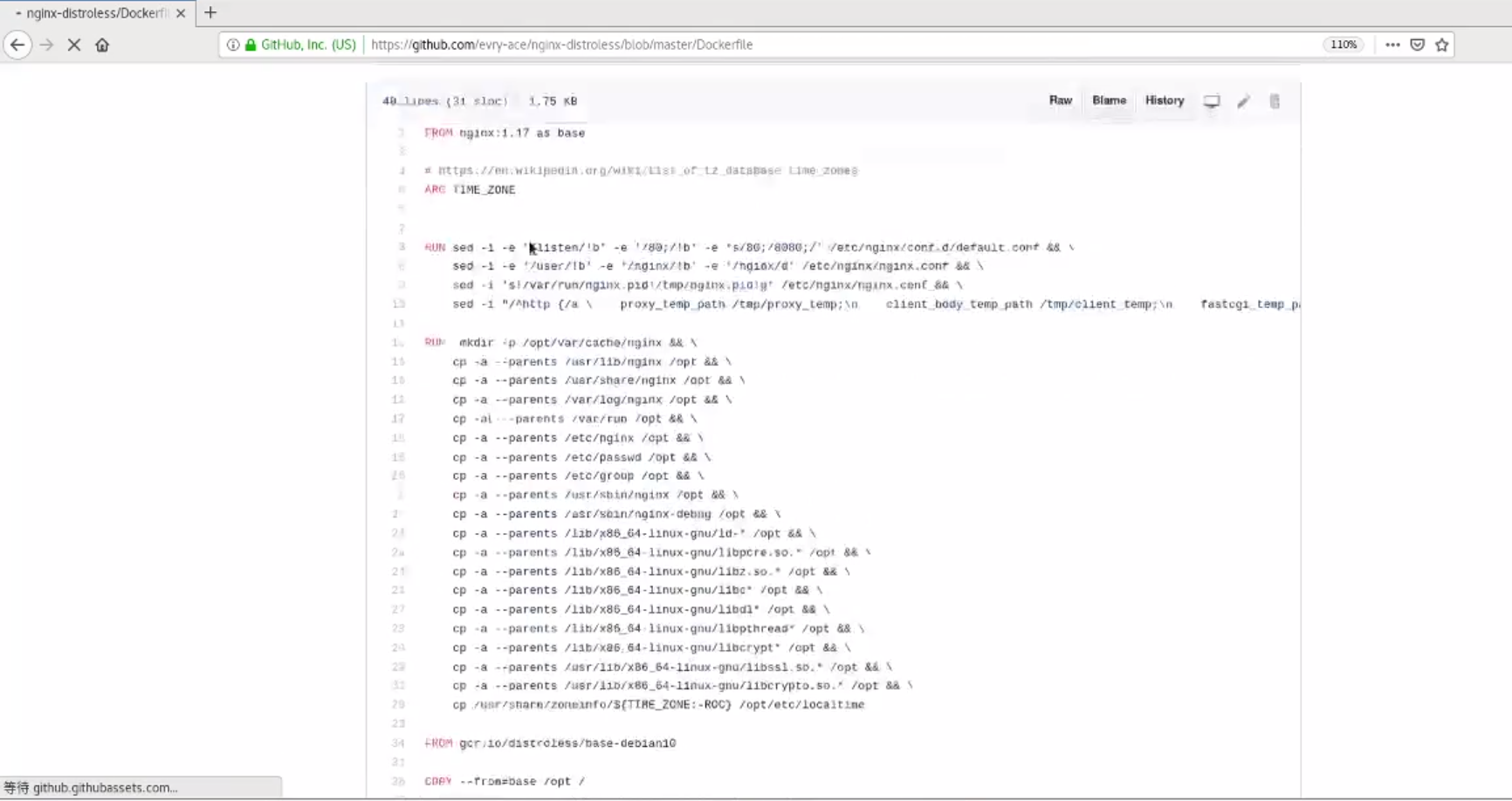The width and height of the screenshot is (1512, 801).
Task: Click the 'libcrypto.so.*' copy line
Action: tap(683, 686)
